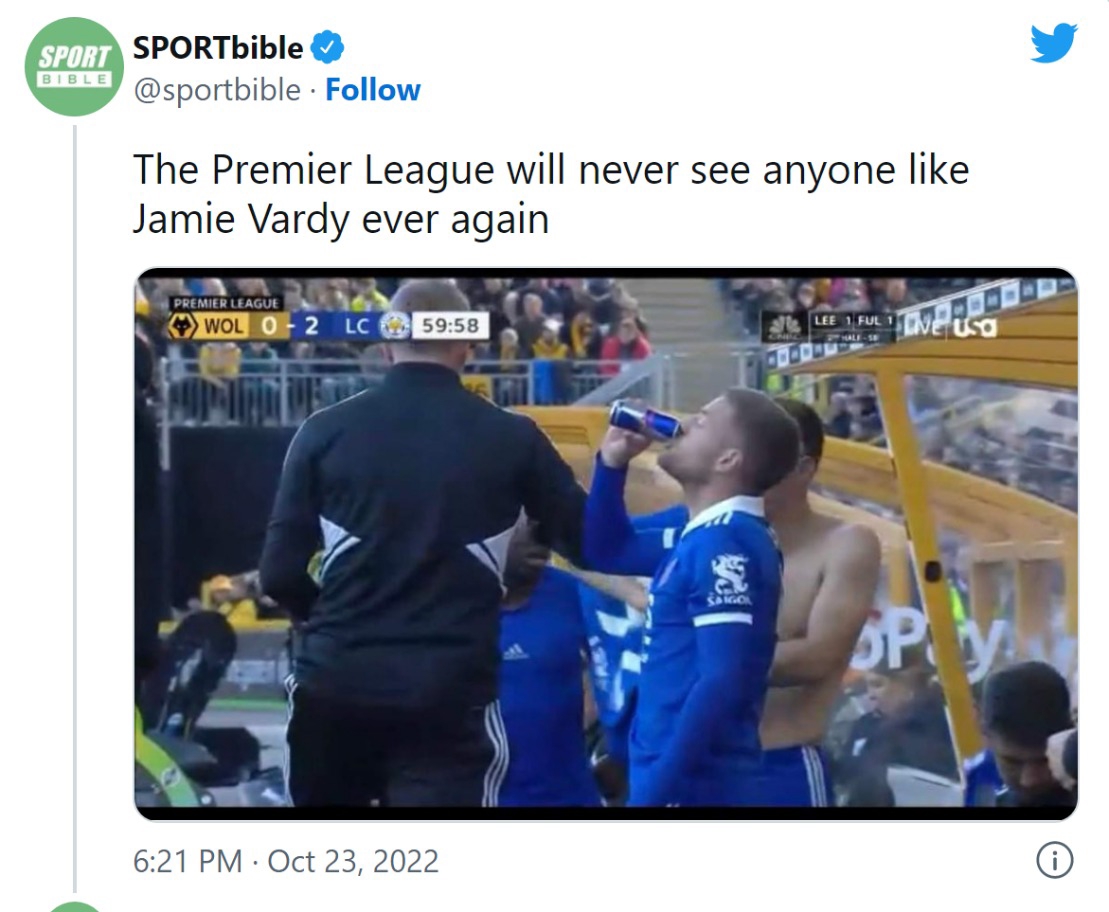This screenshot has width=1109, height=912.
Task: Click the Red Bull can in the video
Action: tap(645, 420)
